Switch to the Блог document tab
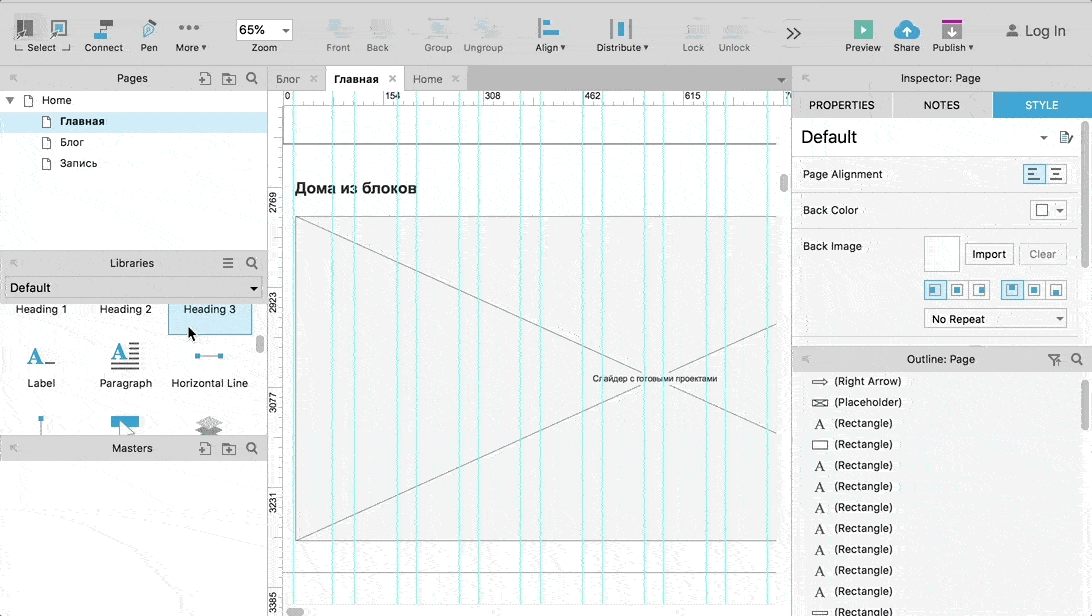The image size is (1092, 616). (x=288, y=79)
